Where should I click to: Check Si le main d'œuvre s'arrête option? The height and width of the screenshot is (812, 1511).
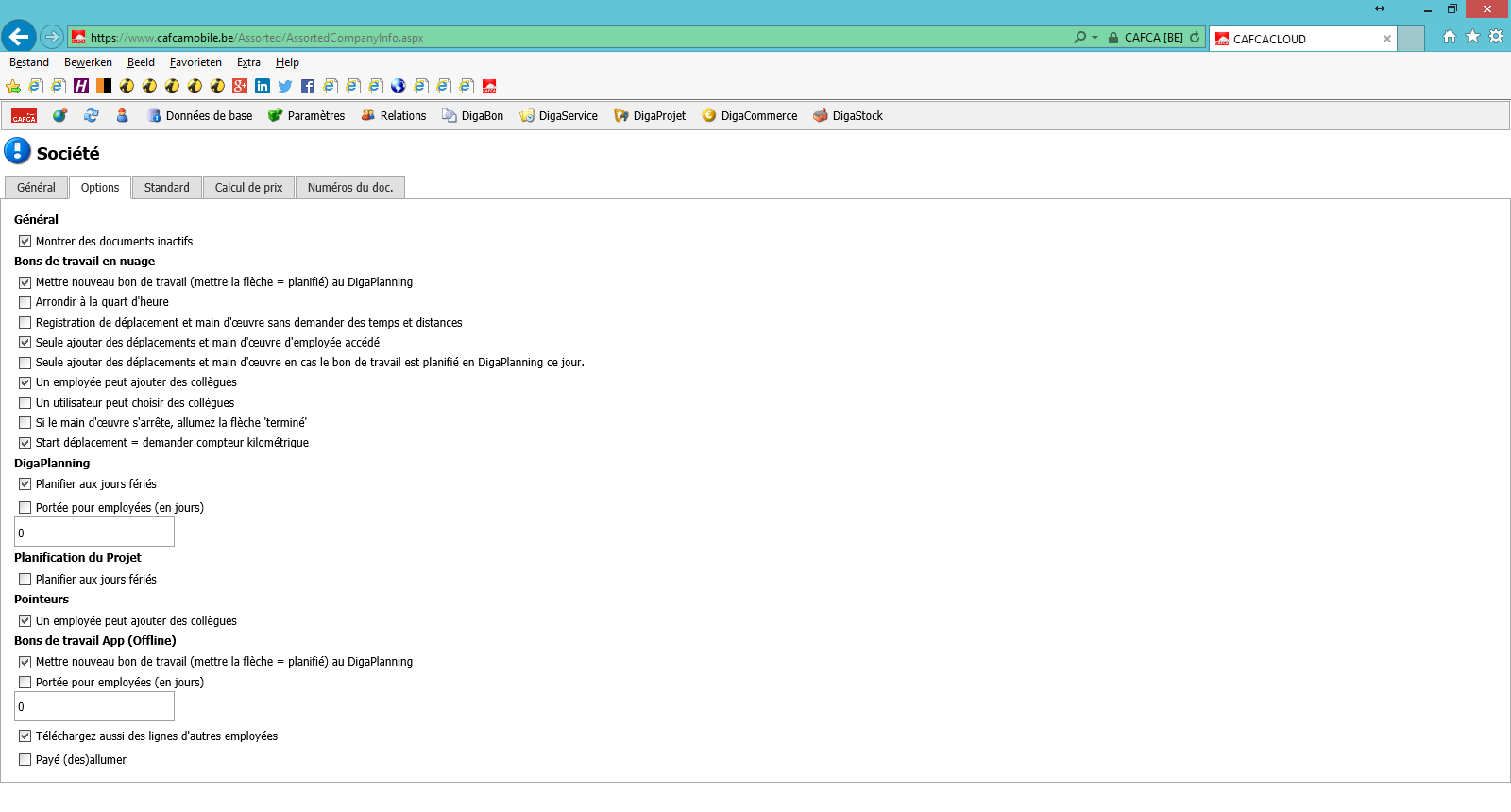(x=25, y=423)
